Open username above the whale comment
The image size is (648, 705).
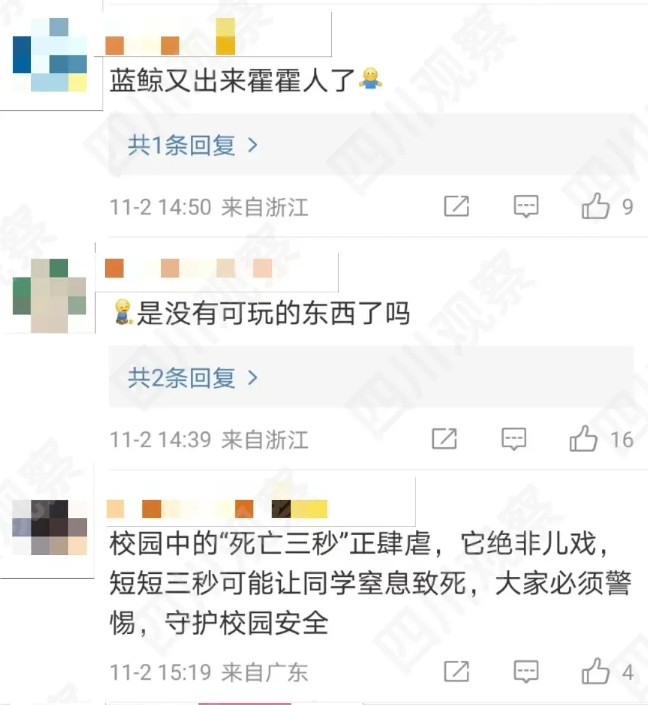(170, 37)
